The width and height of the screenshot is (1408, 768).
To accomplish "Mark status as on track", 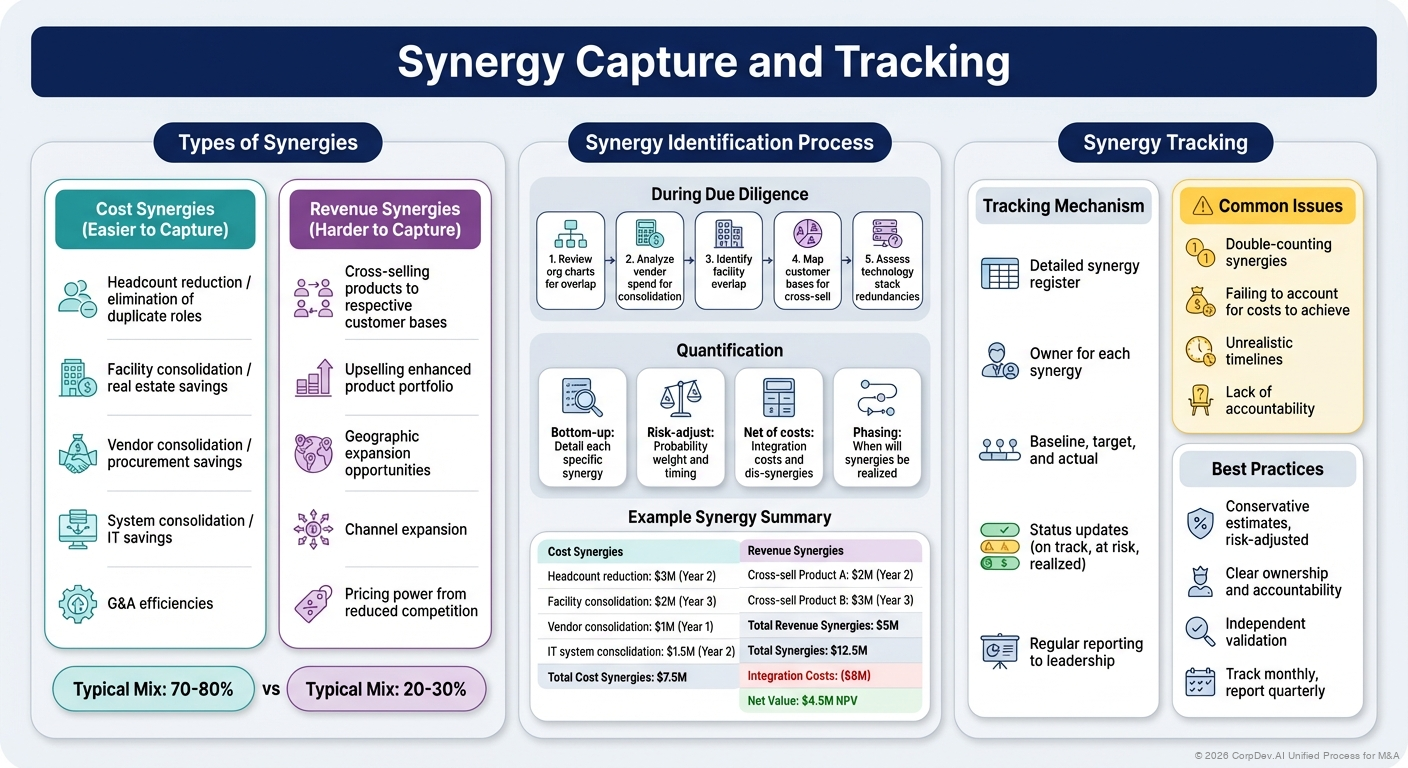I will (x=1000, y=528).
